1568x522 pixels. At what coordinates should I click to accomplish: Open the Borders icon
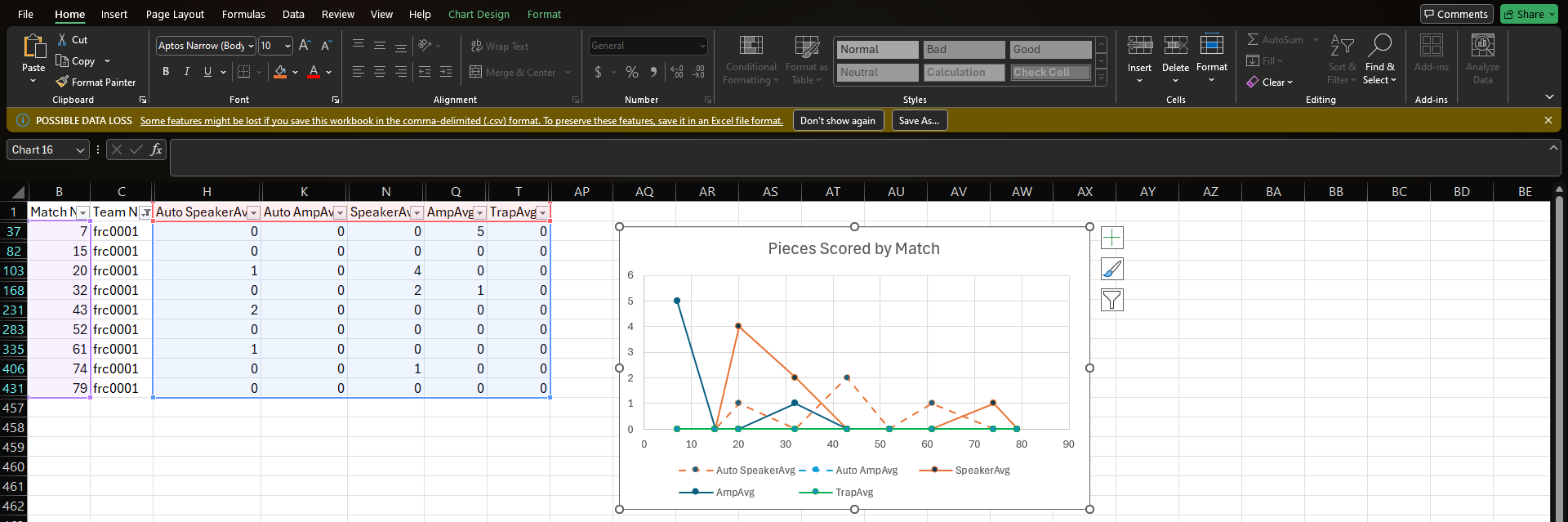(x=243, y=72)
